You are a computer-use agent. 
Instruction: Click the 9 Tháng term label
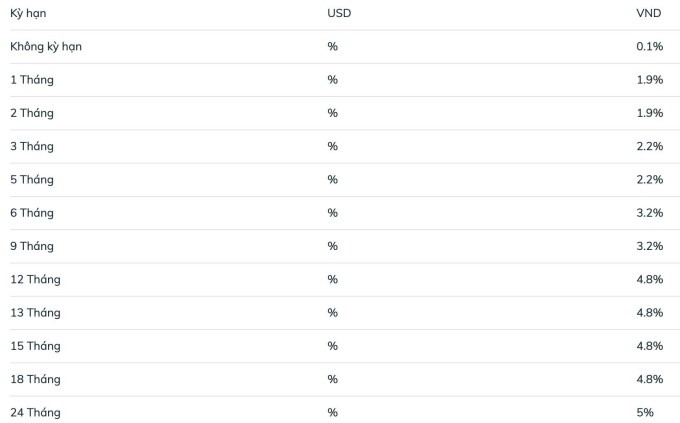(x=32, y=246)
